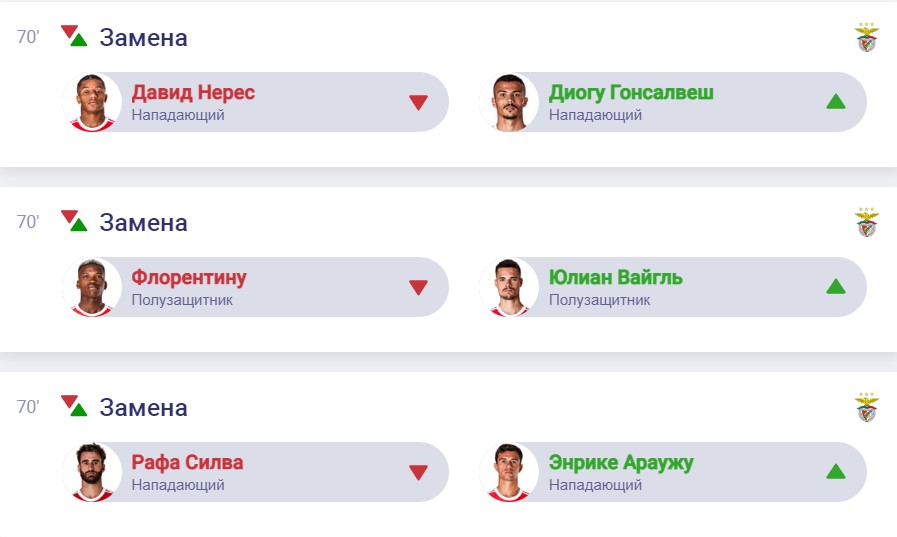Click the substitution arrows icon in the first Замена header
This screenshot has height=537, width=897.
74,37
